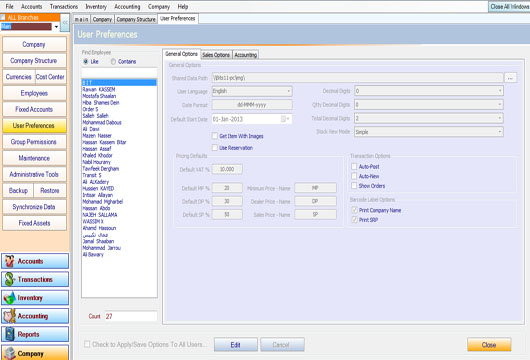Toggle Use Reservation checkbox

(215, 148)
